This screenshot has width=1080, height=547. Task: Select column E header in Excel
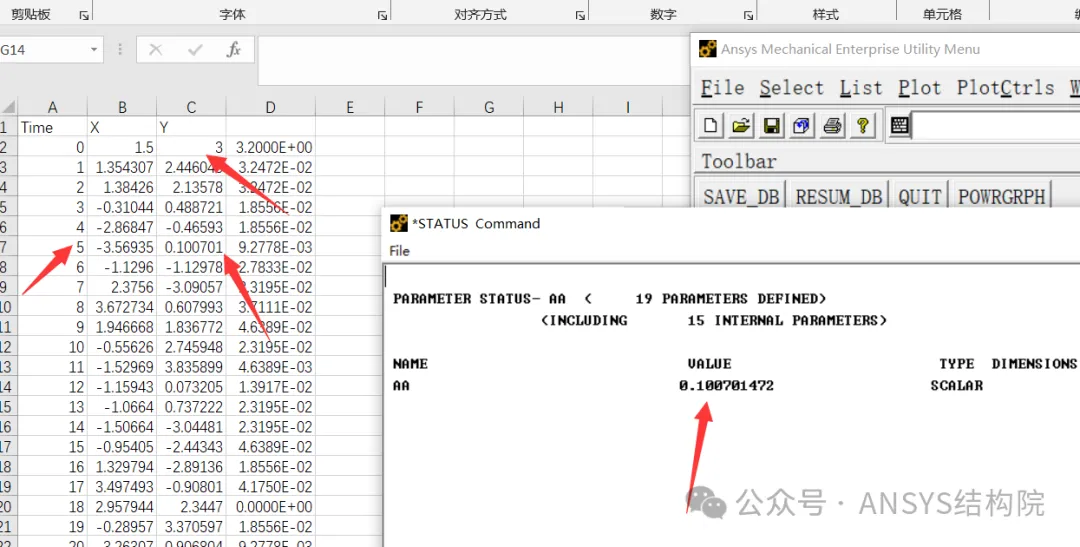click(x=350, y=107)
